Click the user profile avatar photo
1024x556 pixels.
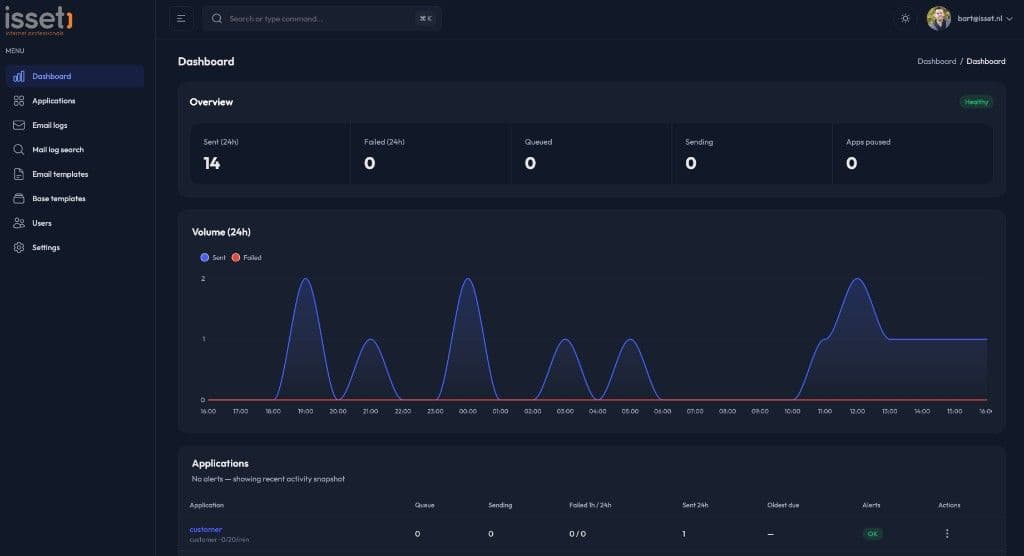coord(938,18)
